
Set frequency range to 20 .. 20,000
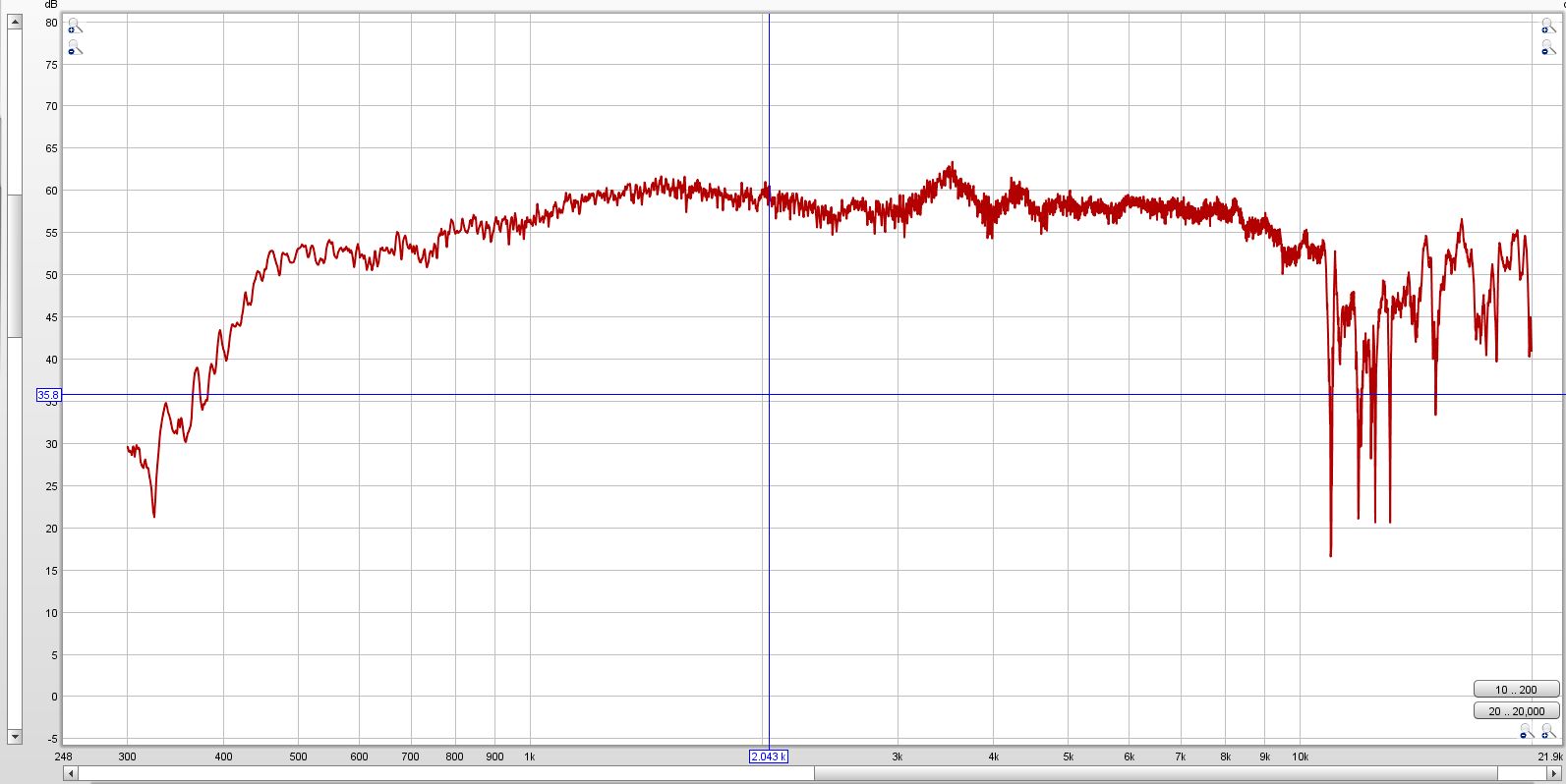[1516, 710]
